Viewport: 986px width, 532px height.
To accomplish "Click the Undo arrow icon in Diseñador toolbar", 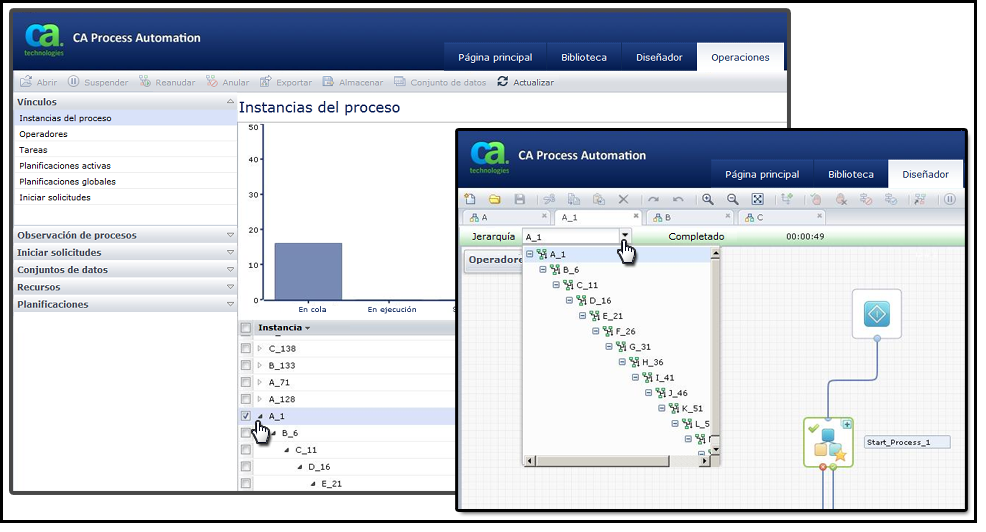I will [x=678, y=199].
